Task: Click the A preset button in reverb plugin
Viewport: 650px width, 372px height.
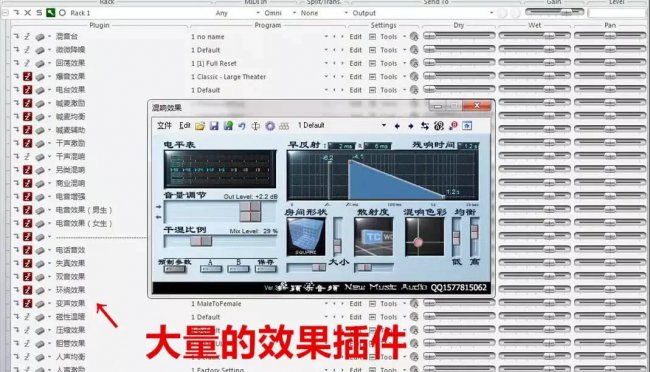Action: pos(211,269)
